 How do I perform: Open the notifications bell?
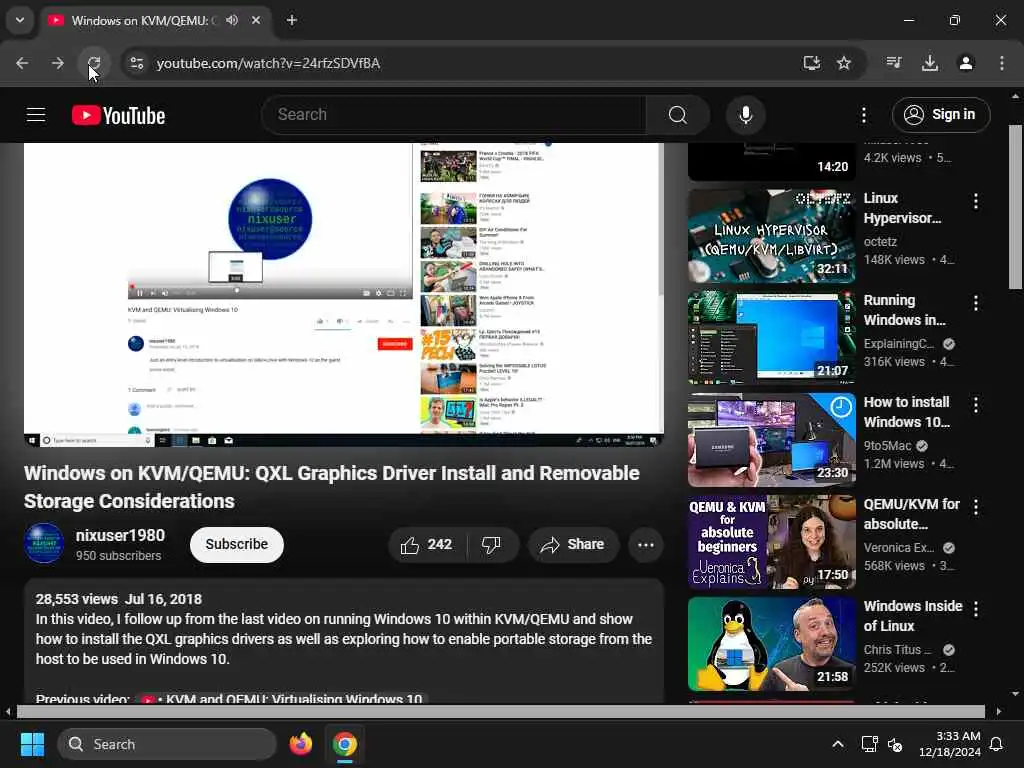997,744
